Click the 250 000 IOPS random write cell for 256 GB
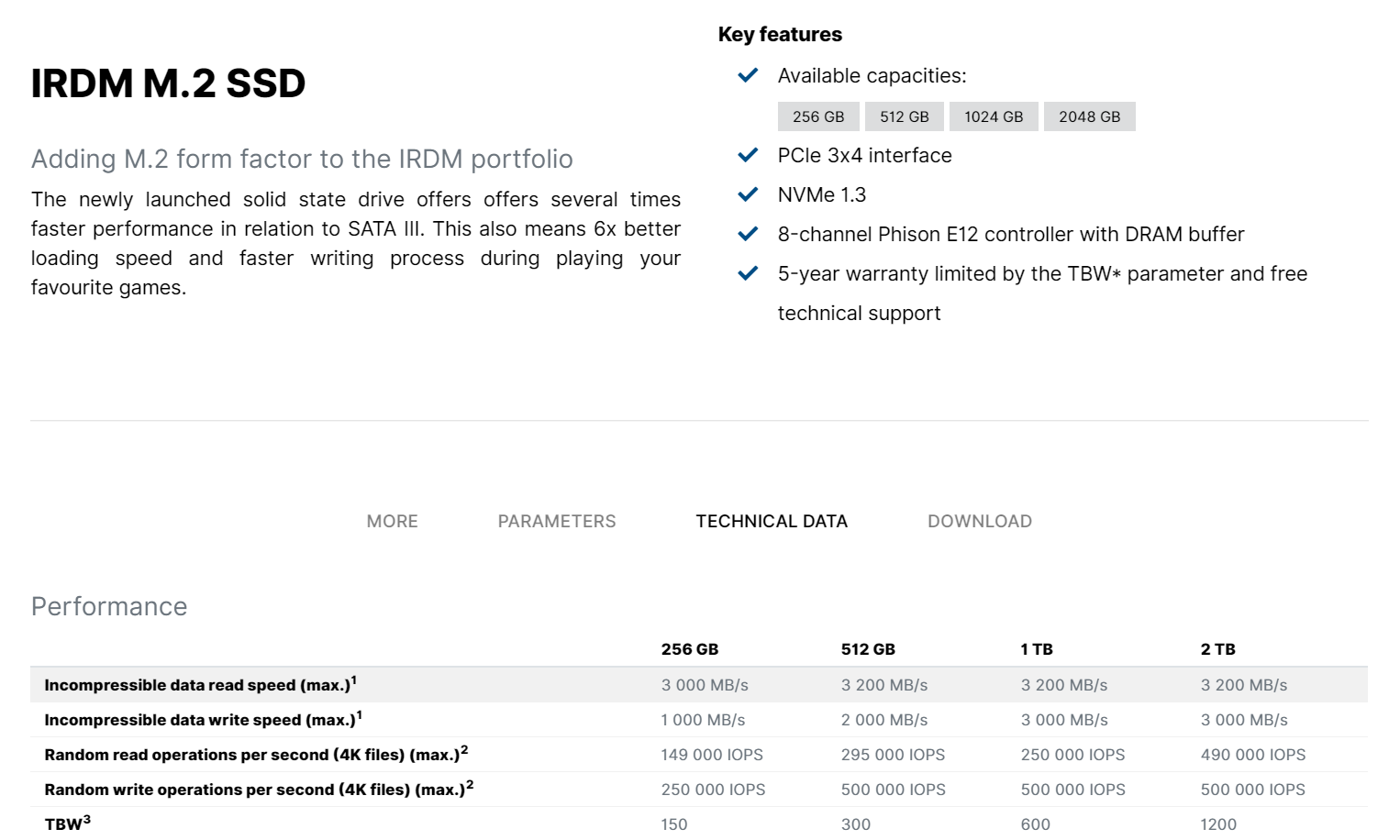The height and width of the screenshot is (840, 1400). point(713,790)
